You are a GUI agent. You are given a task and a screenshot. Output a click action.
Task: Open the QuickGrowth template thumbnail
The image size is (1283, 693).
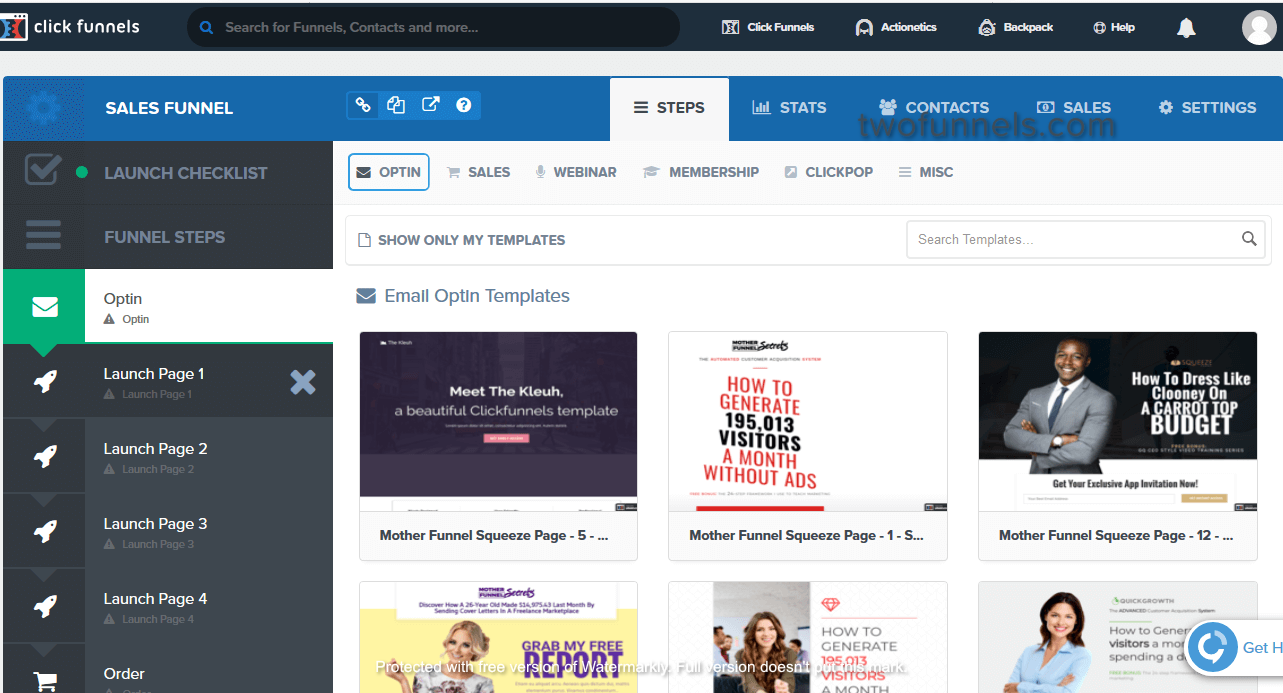pyautogui.click(x=1118, y=637)
